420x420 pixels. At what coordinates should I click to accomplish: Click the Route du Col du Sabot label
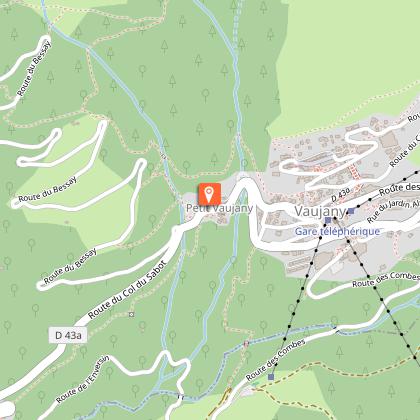127,289
